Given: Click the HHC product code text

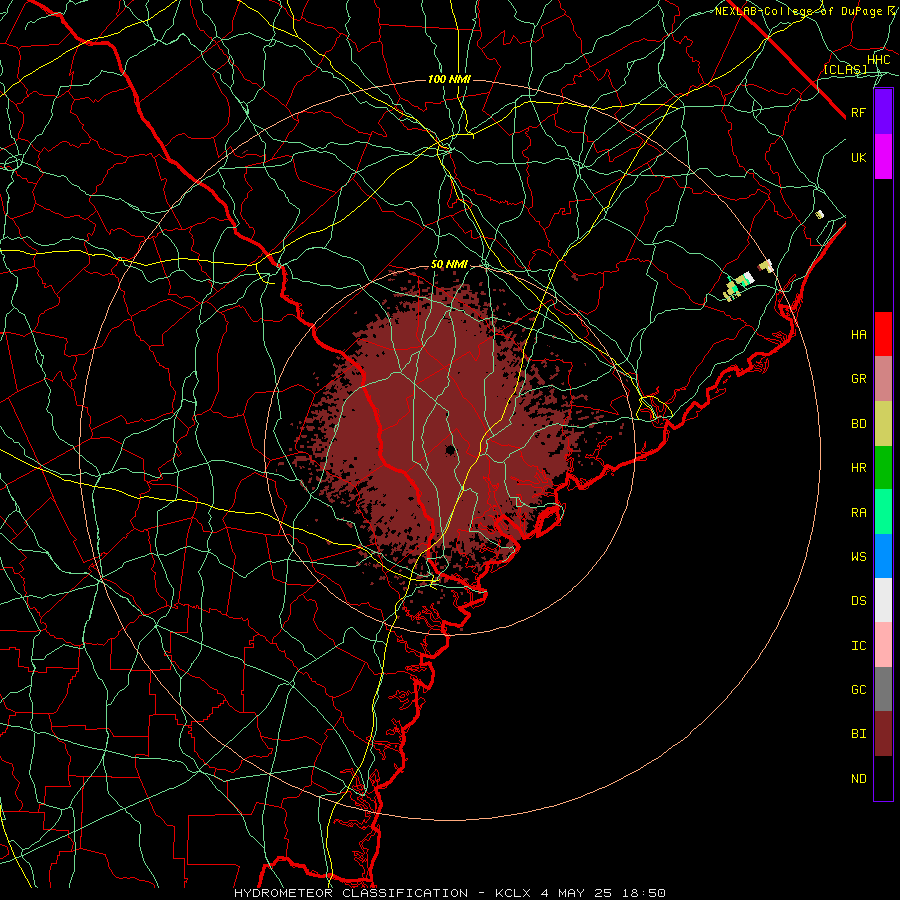Looking at the screenshot, I should click(x=878, y=60).
